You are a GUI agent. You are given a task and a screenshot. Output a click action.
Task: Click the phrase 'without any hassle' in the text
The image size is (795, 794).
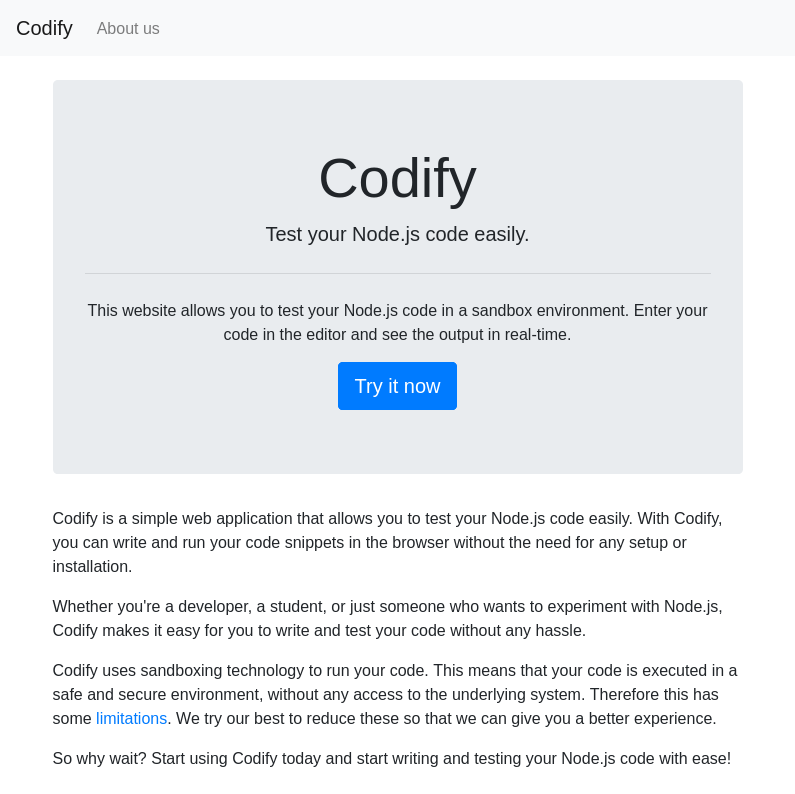pos(517,630)
